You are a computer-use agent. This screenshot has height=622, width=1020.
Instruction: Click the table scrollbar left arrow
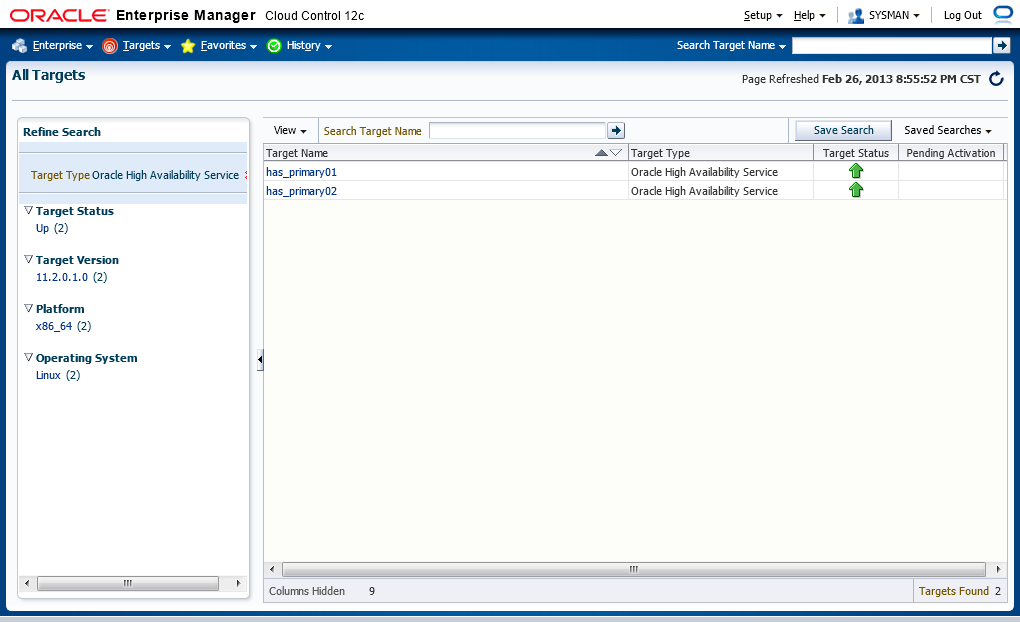272,569
